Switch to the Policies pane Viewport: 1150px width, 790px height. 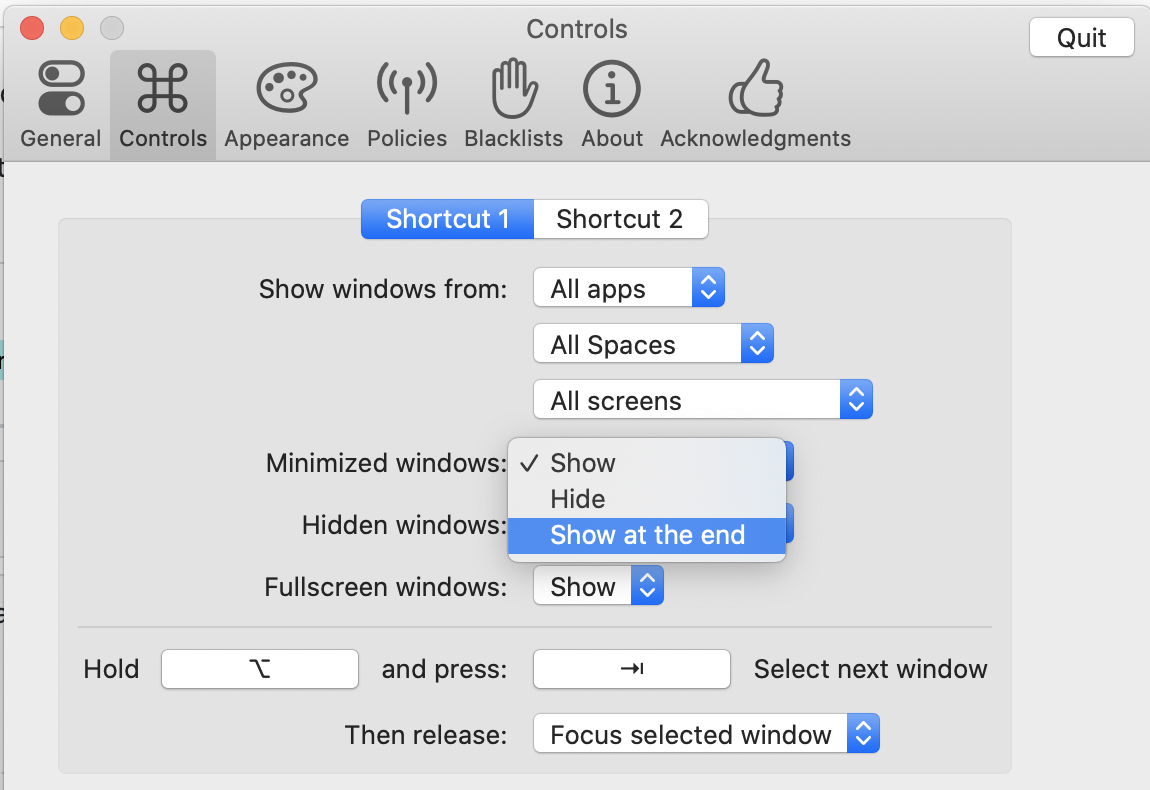406,100
